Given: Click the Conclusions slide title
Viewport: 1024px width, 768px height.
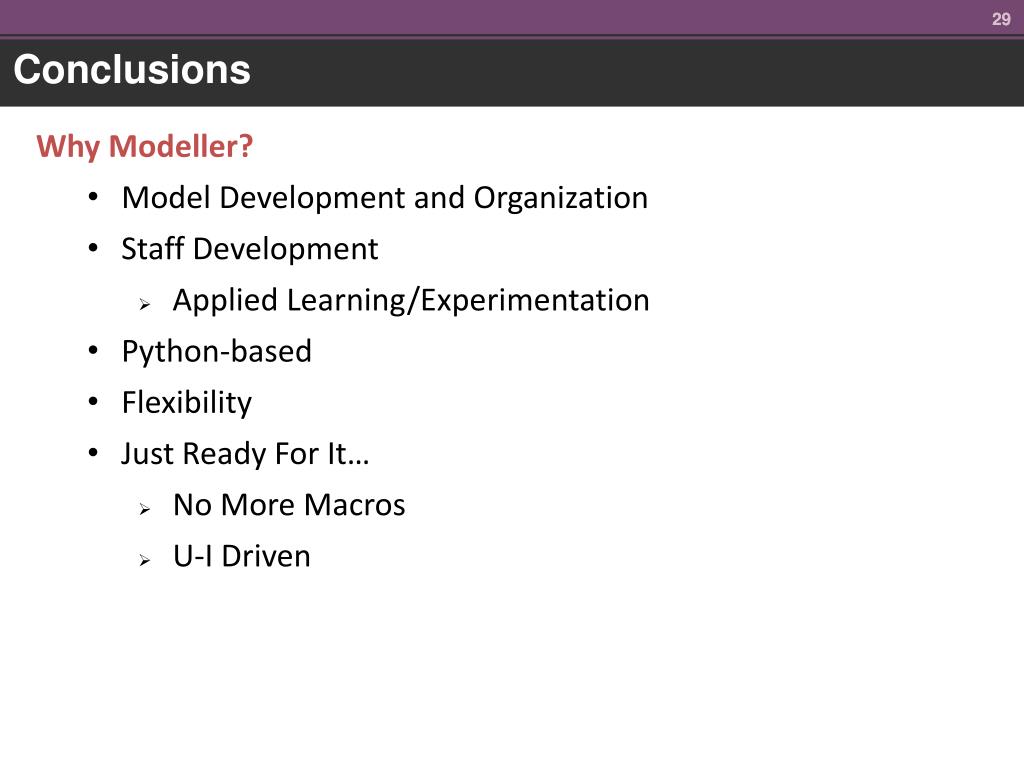Looking at the screenshot, I should (x=132, y=70).
